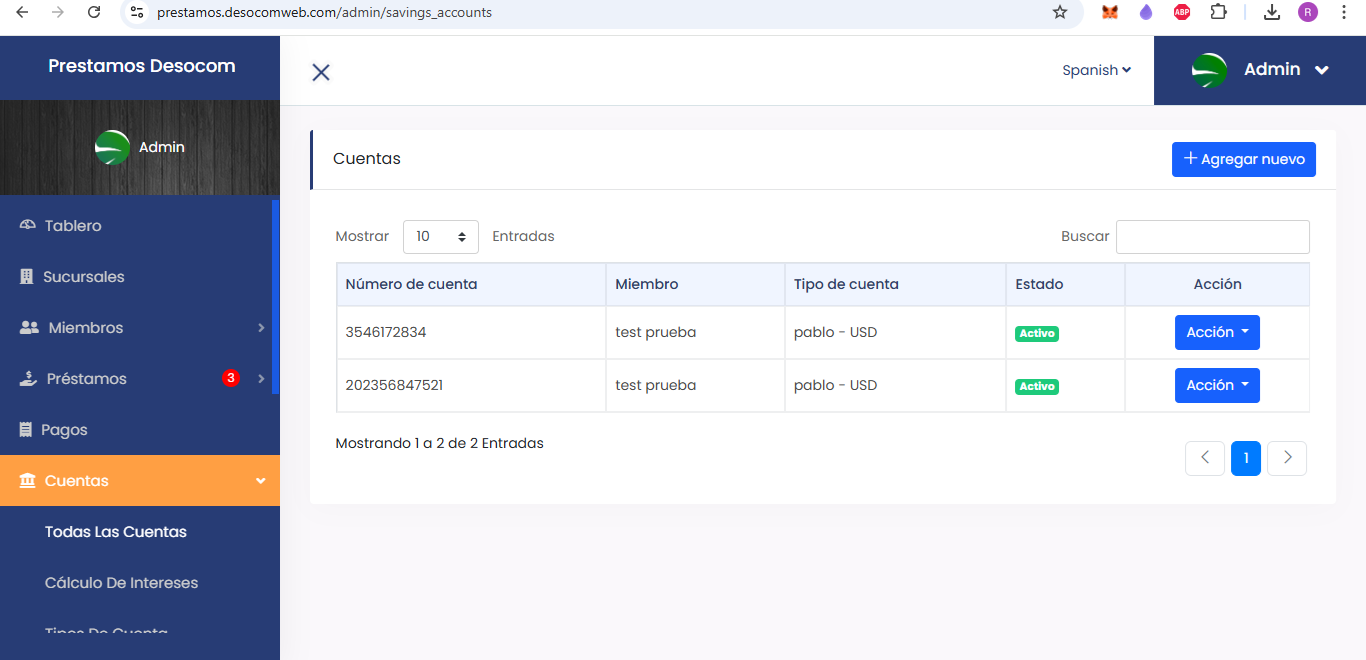The height and width of the screenshot is (660, 1366).
Task: Open the Spanish language dropdown
Action: pos(1096,70)
